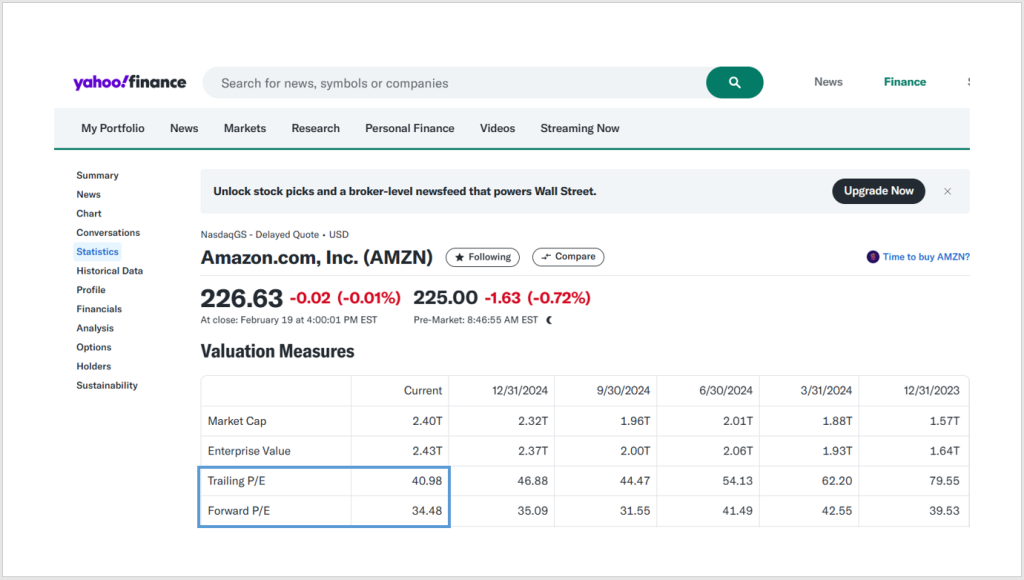Select Streaming Now in navigation bar
The image size is (1024, 580).
tap(580, 128)
